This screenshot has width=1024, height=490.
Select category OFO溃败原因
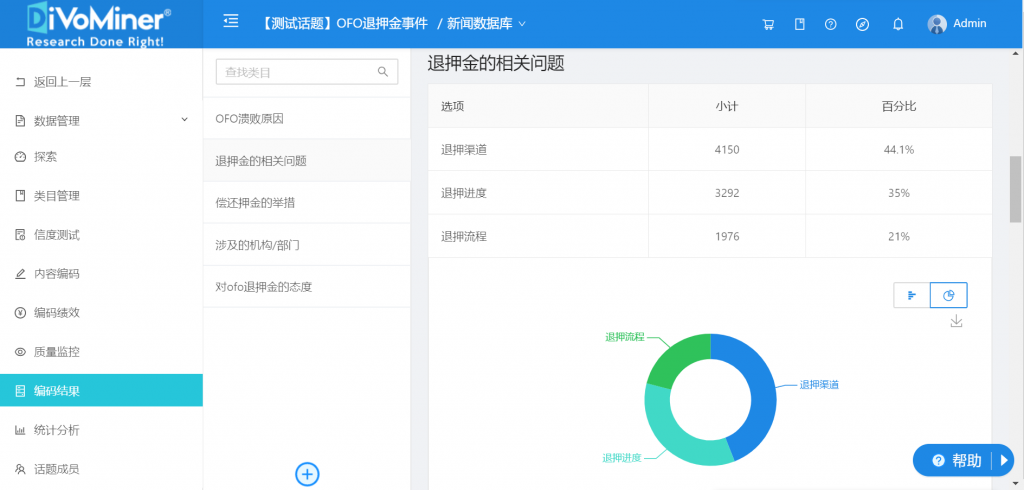pos(307,119)
